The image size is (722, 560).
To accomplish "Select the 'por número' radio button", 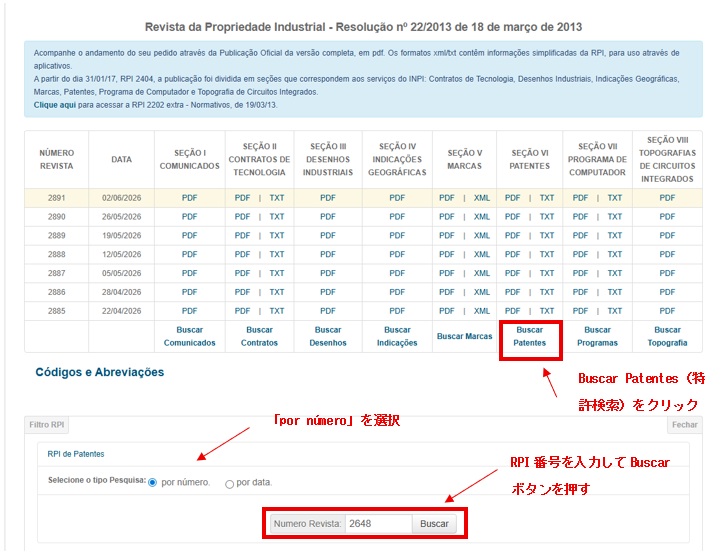I will [x=152, y=482].
